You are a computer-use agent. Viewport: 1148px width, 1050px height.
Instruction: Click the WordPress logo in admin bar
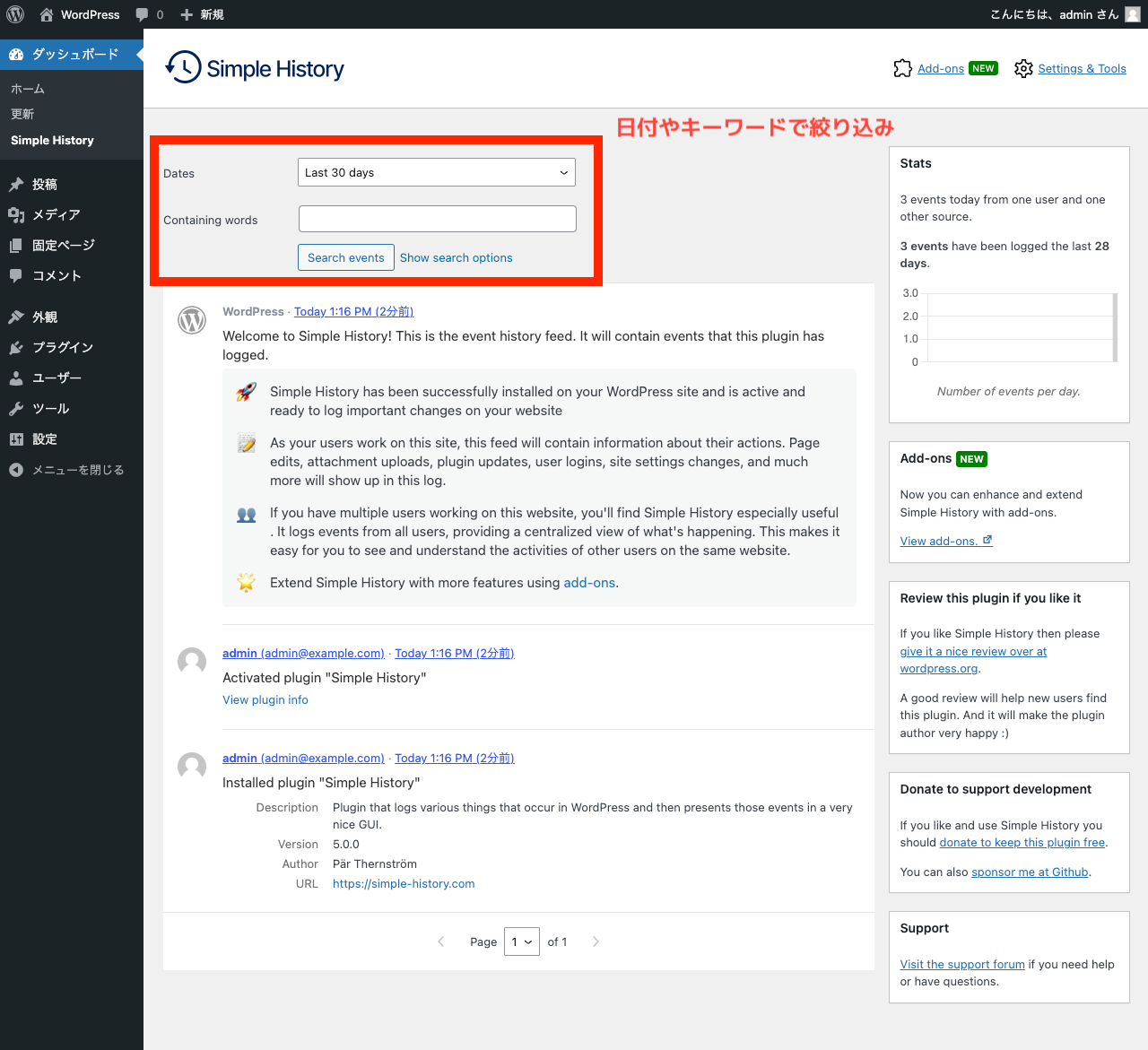(x=15, y=14)
